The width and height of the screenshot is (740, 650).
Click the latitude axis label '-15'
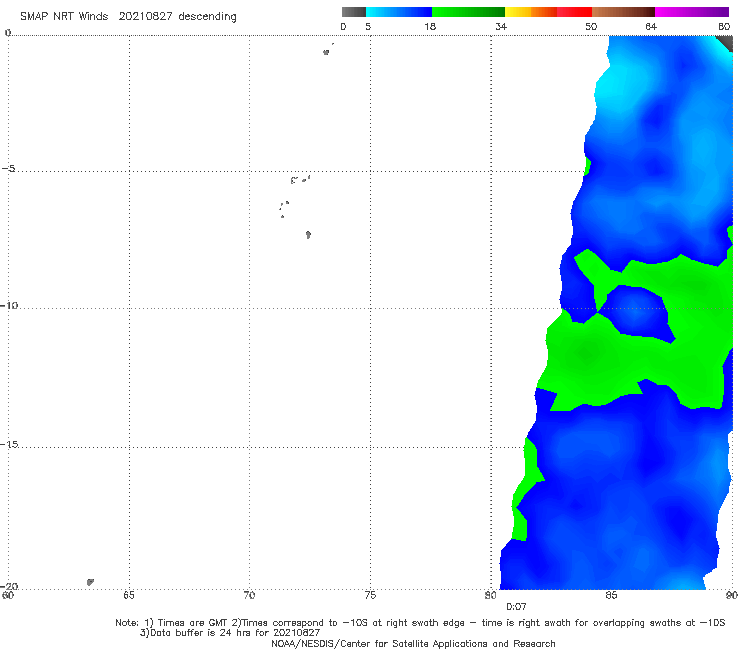click(x=9, y=444)
